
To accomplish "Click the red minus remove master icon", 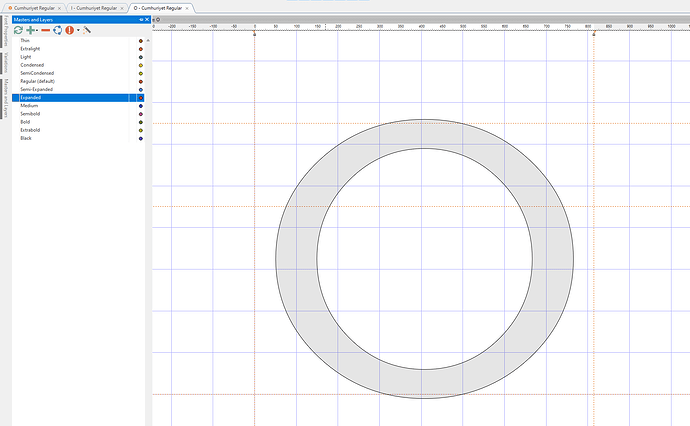I will [x=46, y=30].
